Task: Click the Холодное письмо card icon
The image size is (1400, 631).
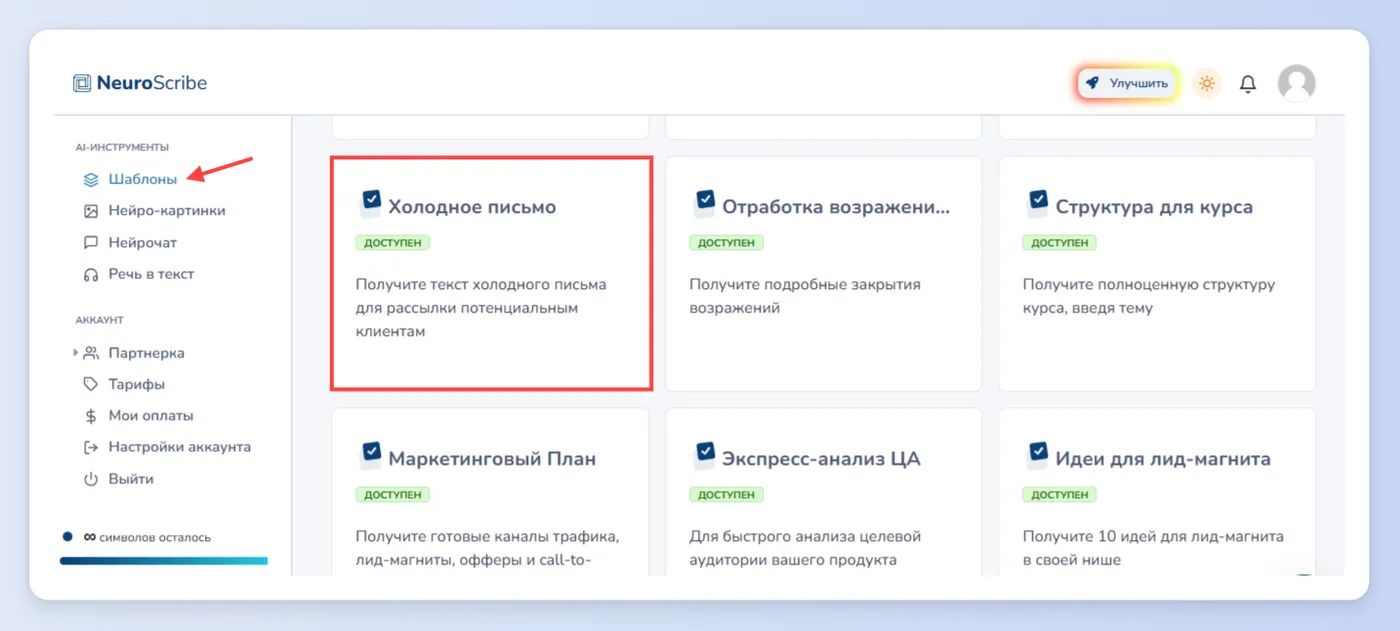Action: pos(370,204)
